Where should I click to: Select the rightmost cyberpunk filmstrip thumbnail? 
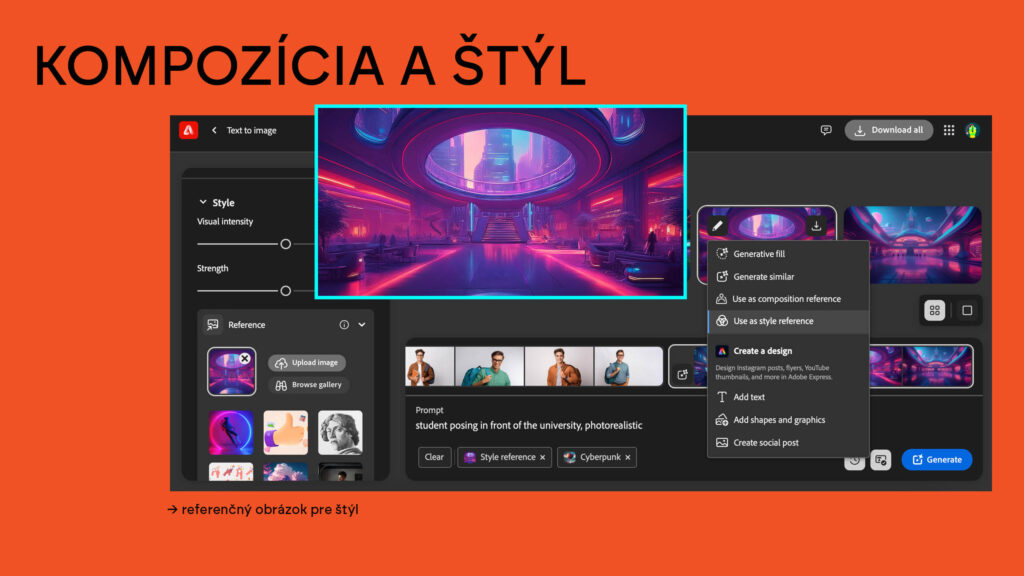(x=937, y=366)
